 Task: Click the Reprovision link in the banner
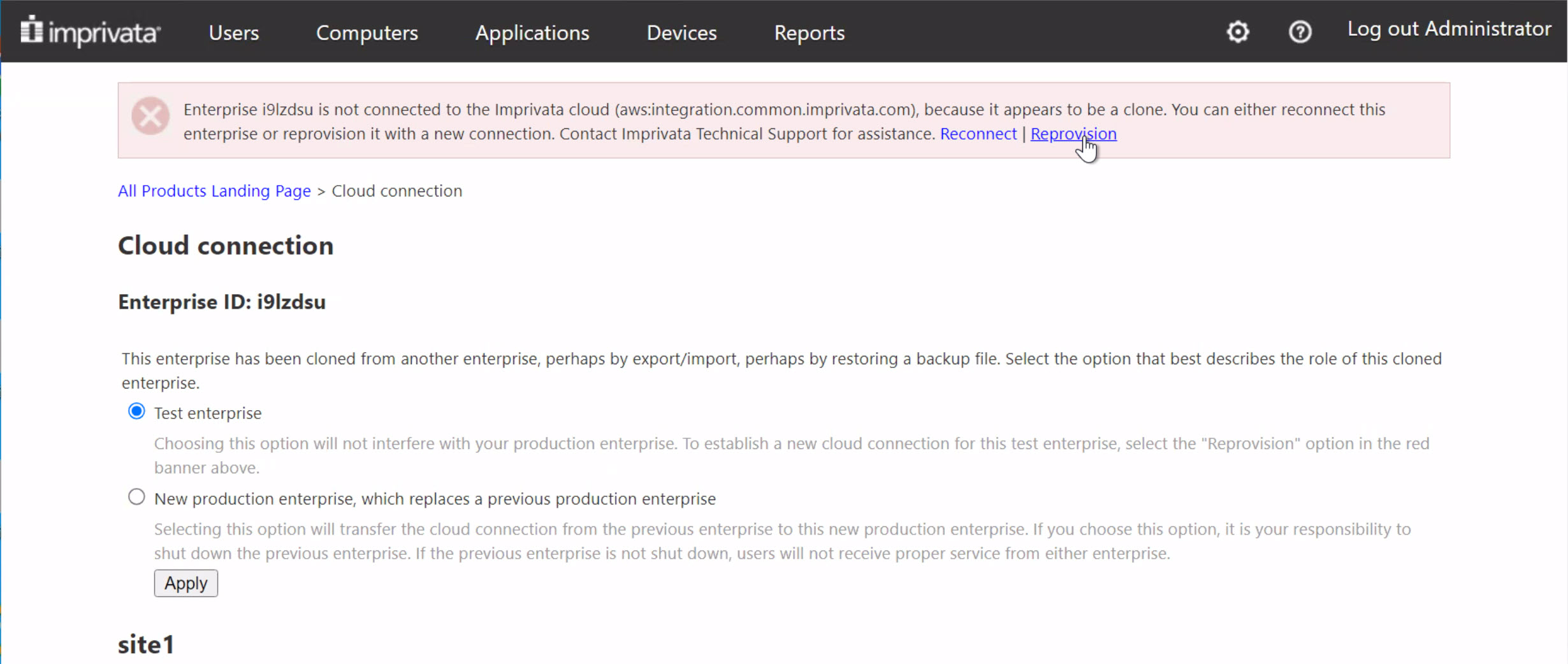1073,134
